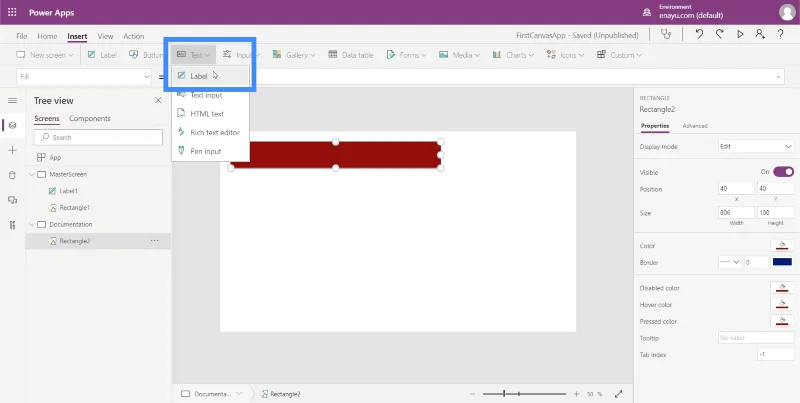Open the Hover color picker

(x=782, y=305)
